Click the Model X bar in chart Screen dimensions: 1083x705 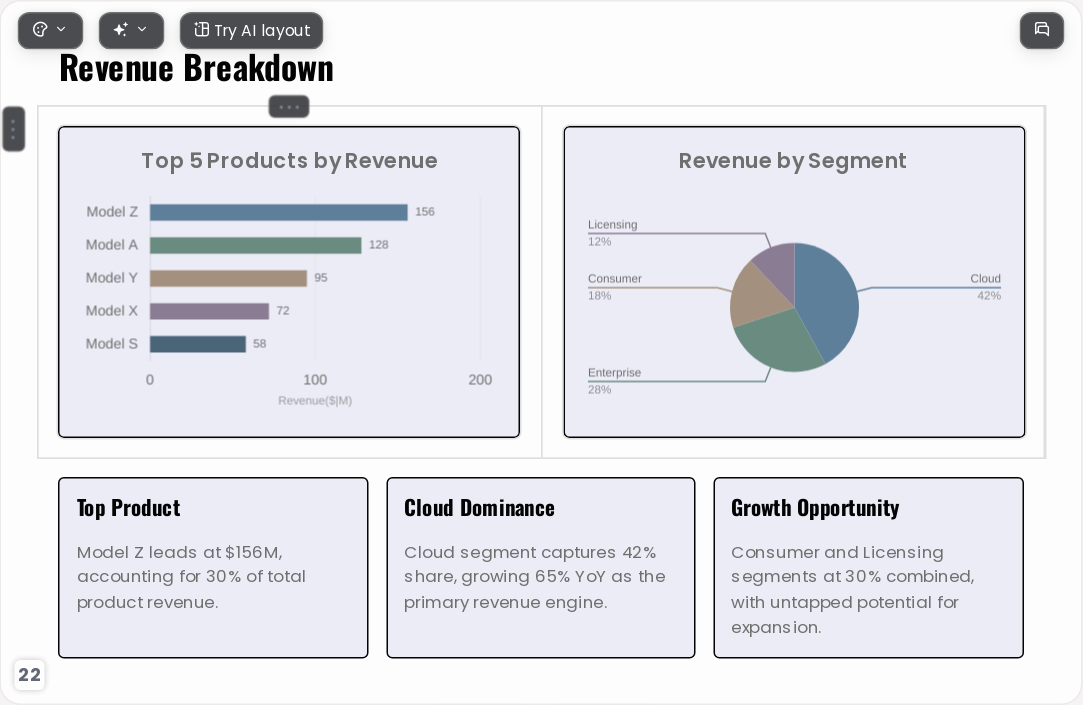point(209,311)
